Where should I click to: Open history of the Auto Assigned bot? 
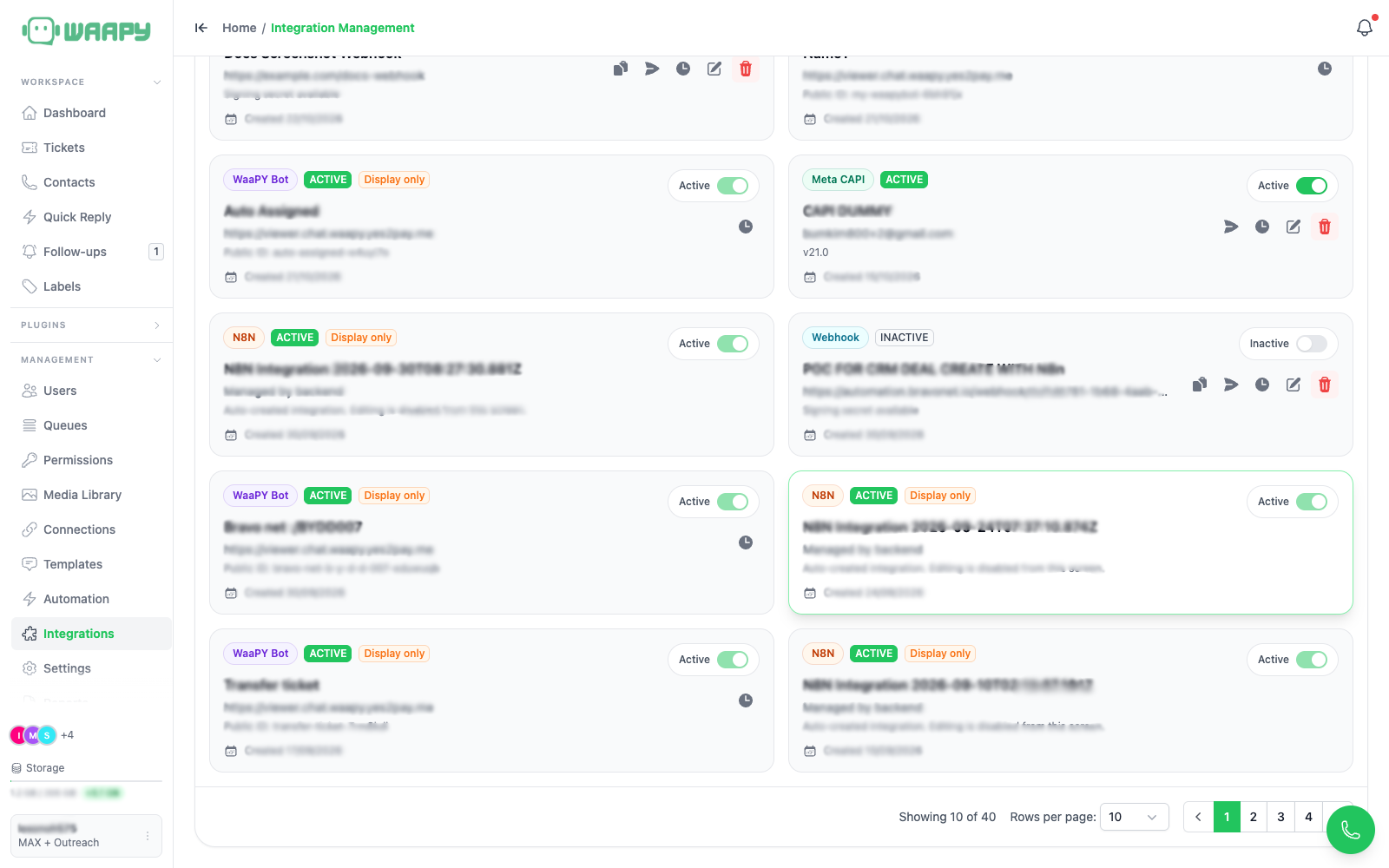pos(746,227)
